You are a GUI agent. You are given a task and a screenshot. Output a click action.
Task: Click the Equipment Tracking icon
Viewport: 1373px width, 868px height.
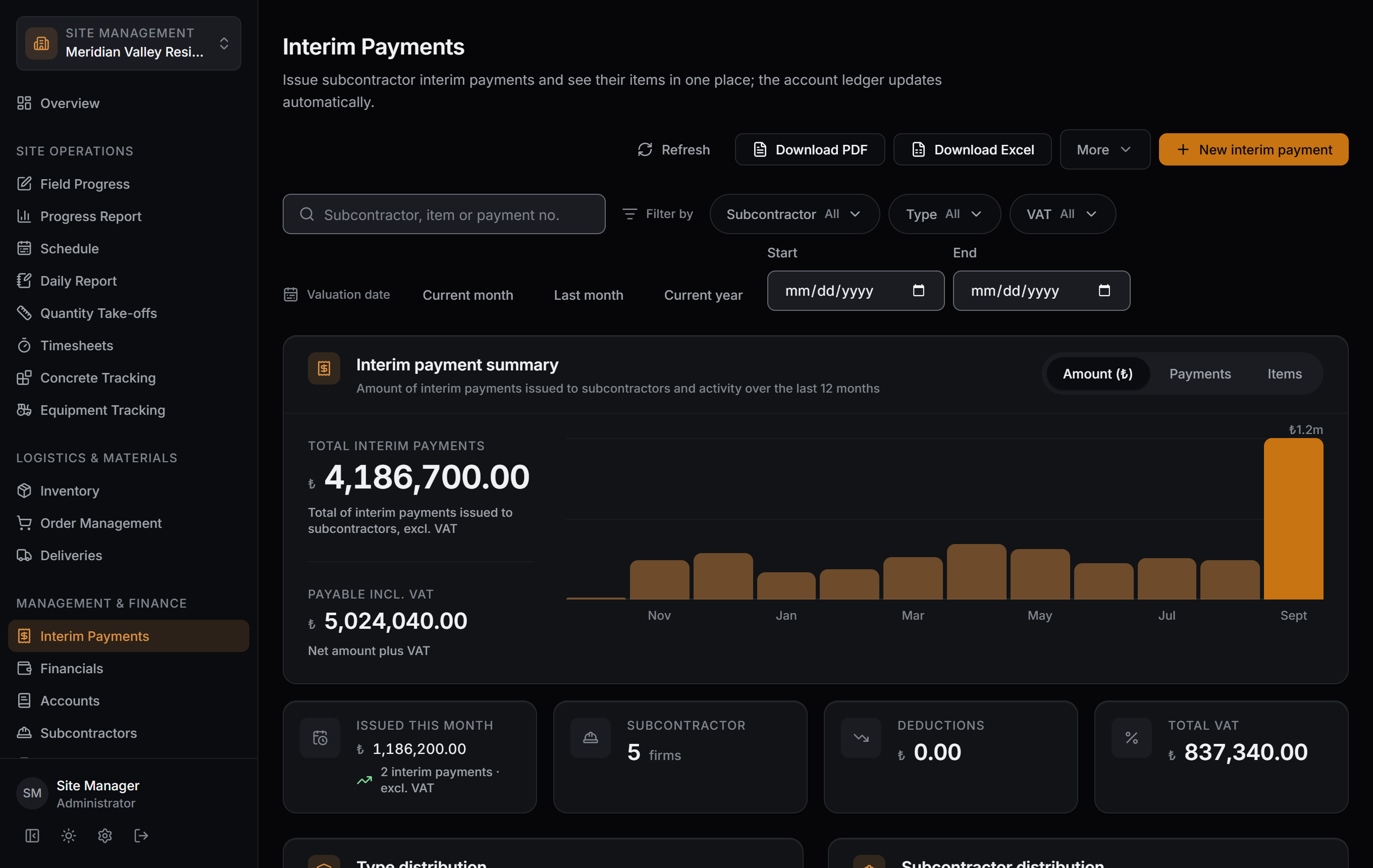point(24,410)
